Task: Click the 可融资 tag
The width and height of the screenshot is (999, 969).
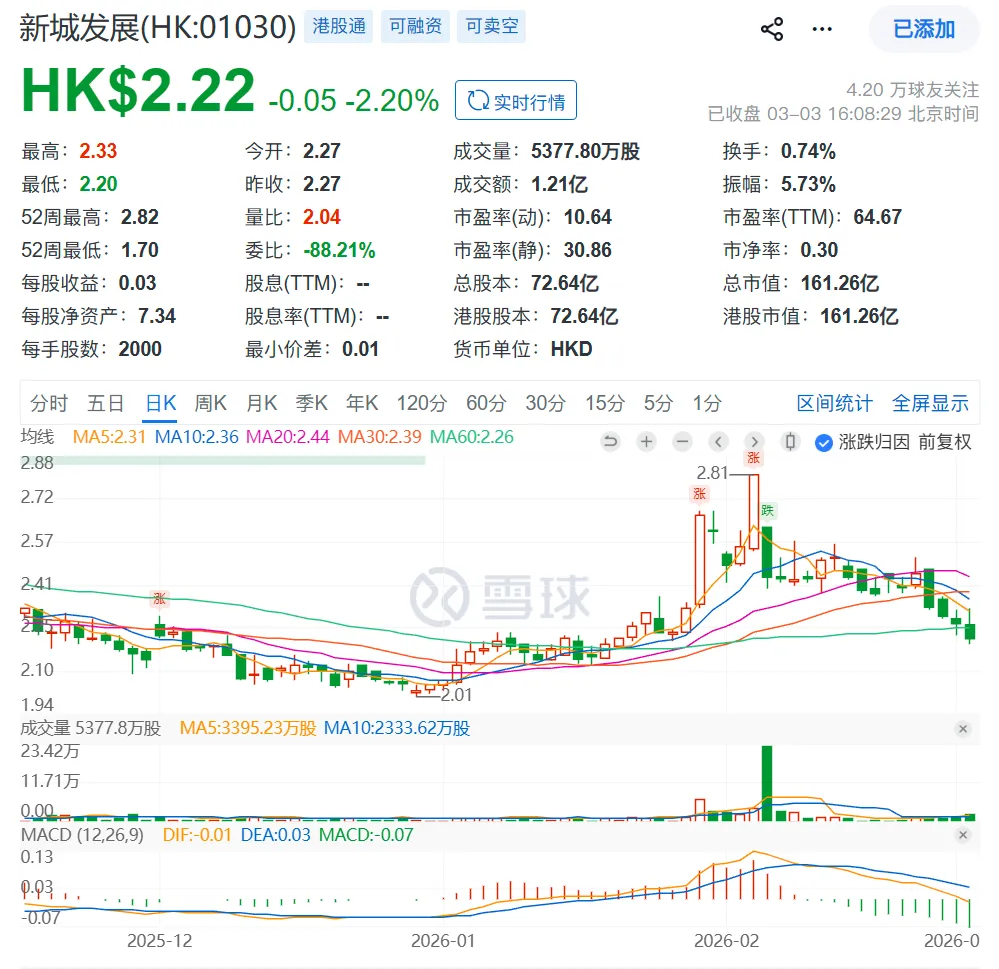Action: coord(415,26)
